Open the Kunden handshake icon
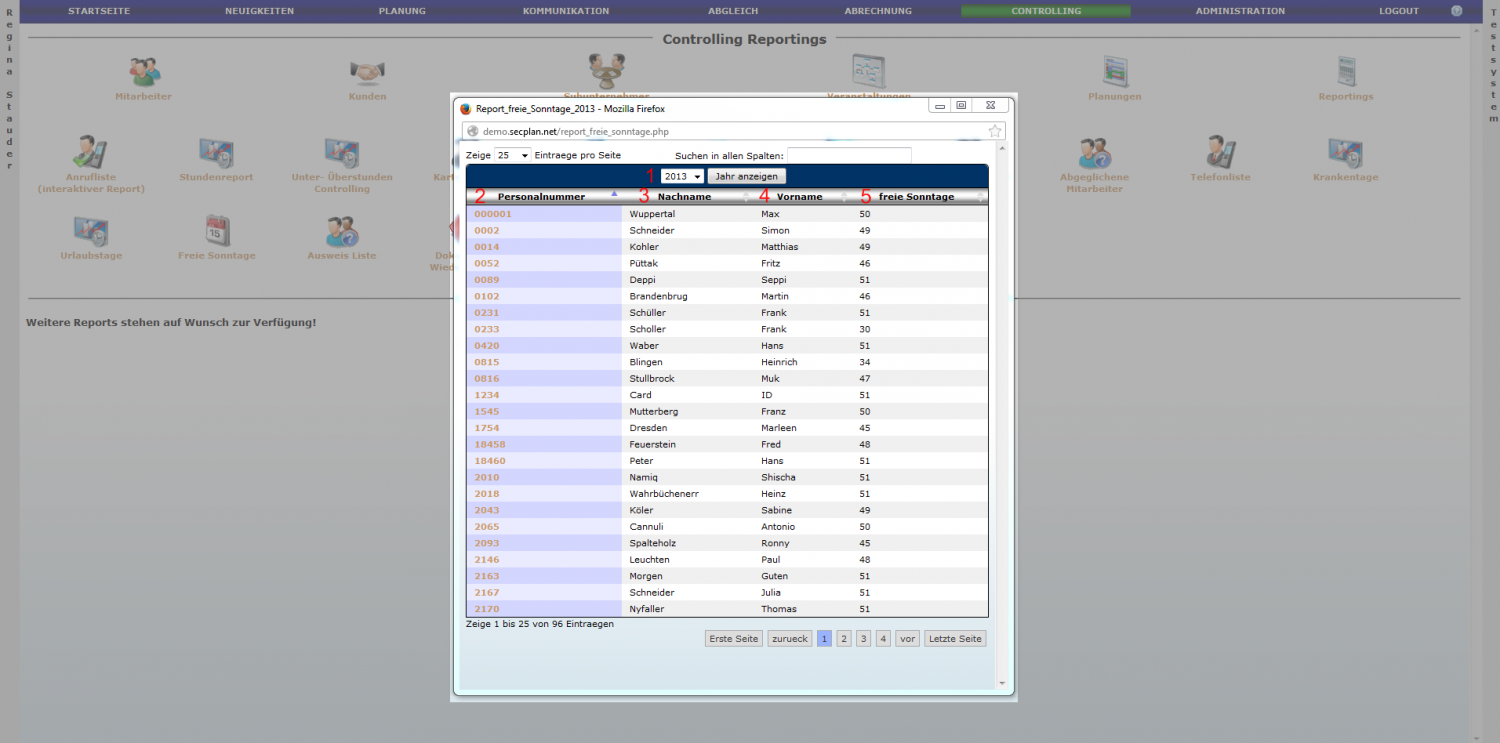 367,72
